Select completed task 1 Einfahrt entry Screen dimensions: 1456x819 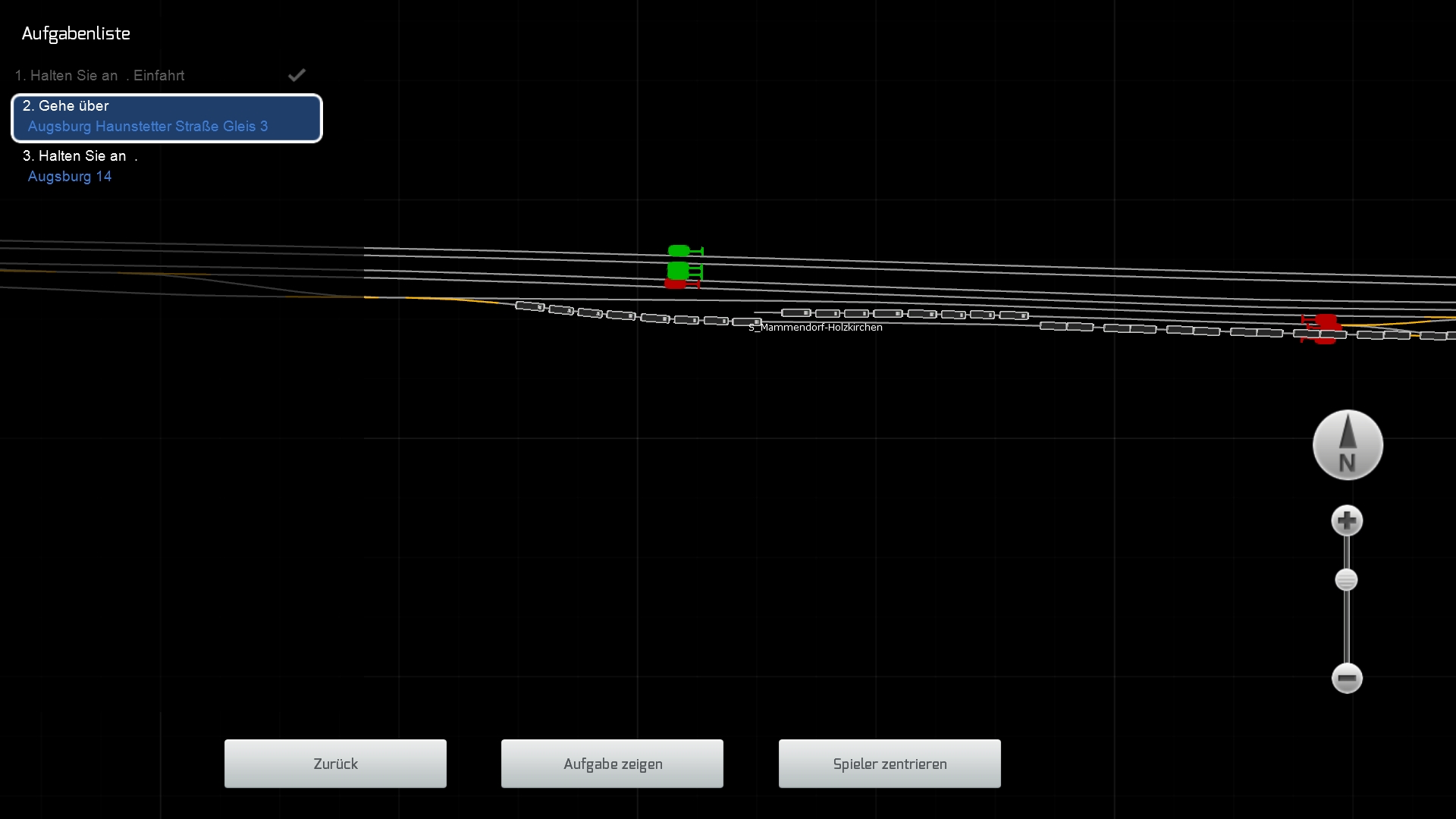coord(99,76)
